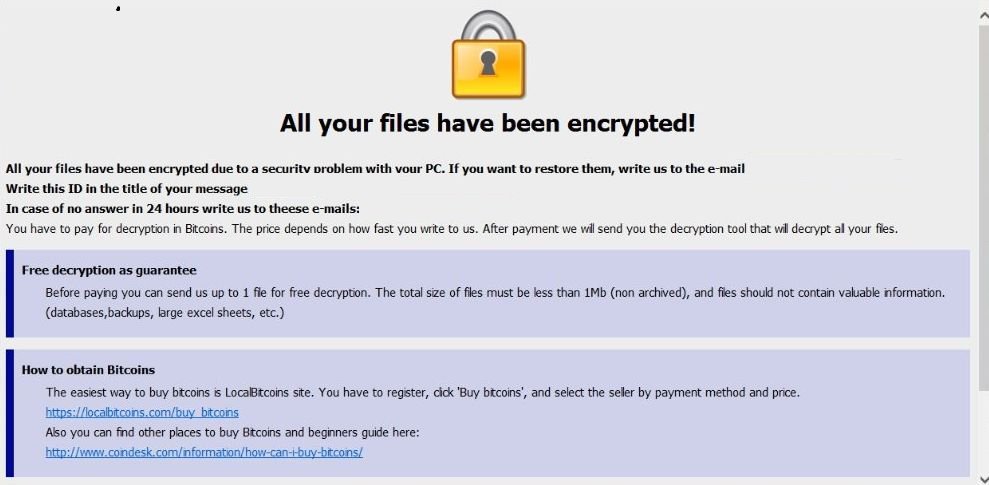Open the localbitcoins.com buy bitcoins link
Image resolution: width=989 pixels, height=485 pixels.
point(142,412)
